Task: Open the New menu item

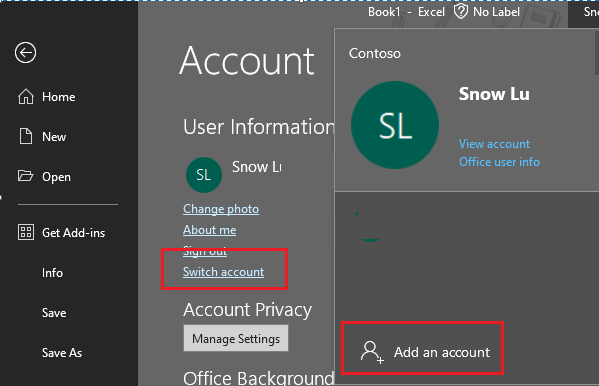Action: (54, 137)
